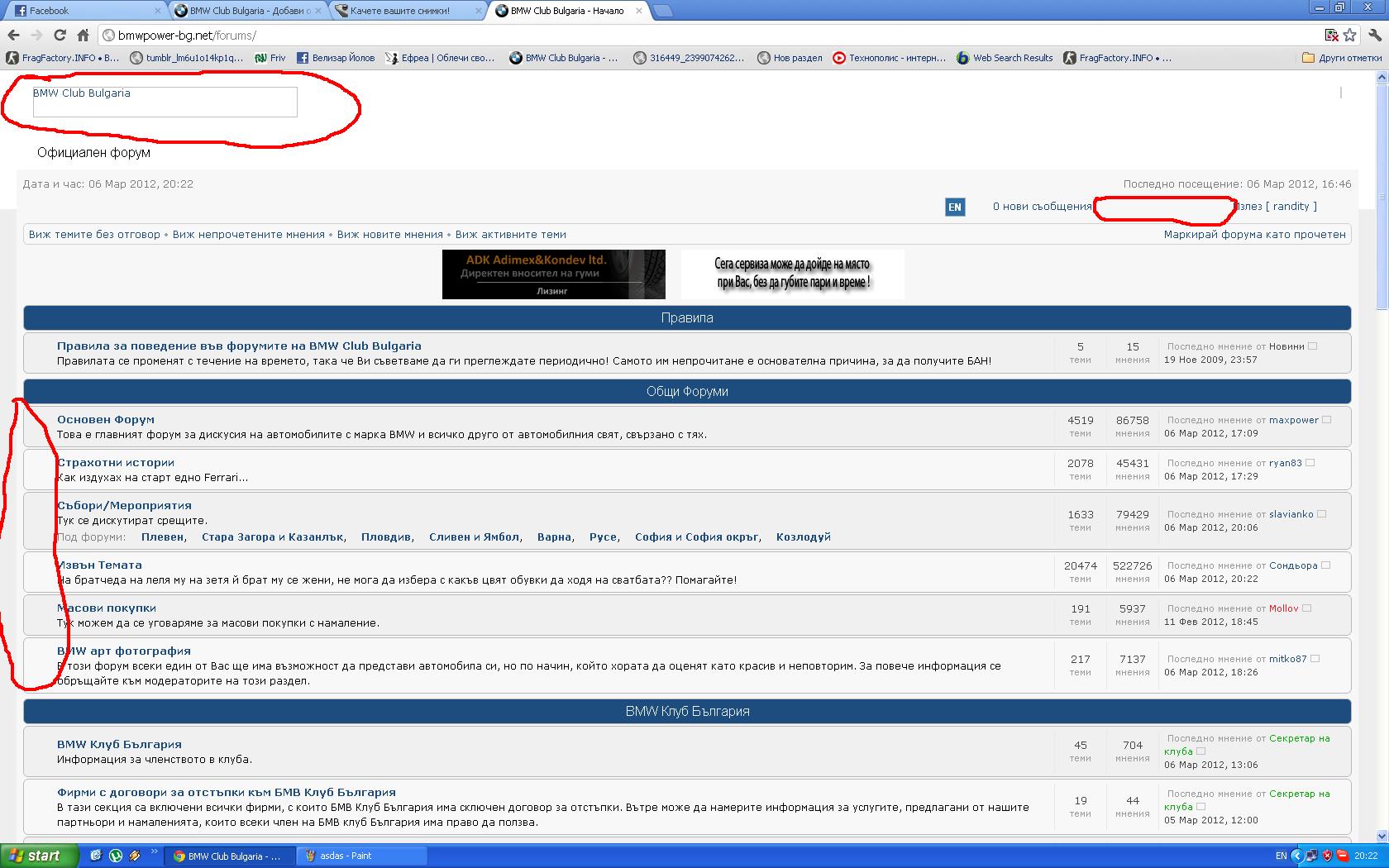Open the '316449_2399074262...' bookmark
This screenshot has height=868, width=1389.
pos(689,58)
